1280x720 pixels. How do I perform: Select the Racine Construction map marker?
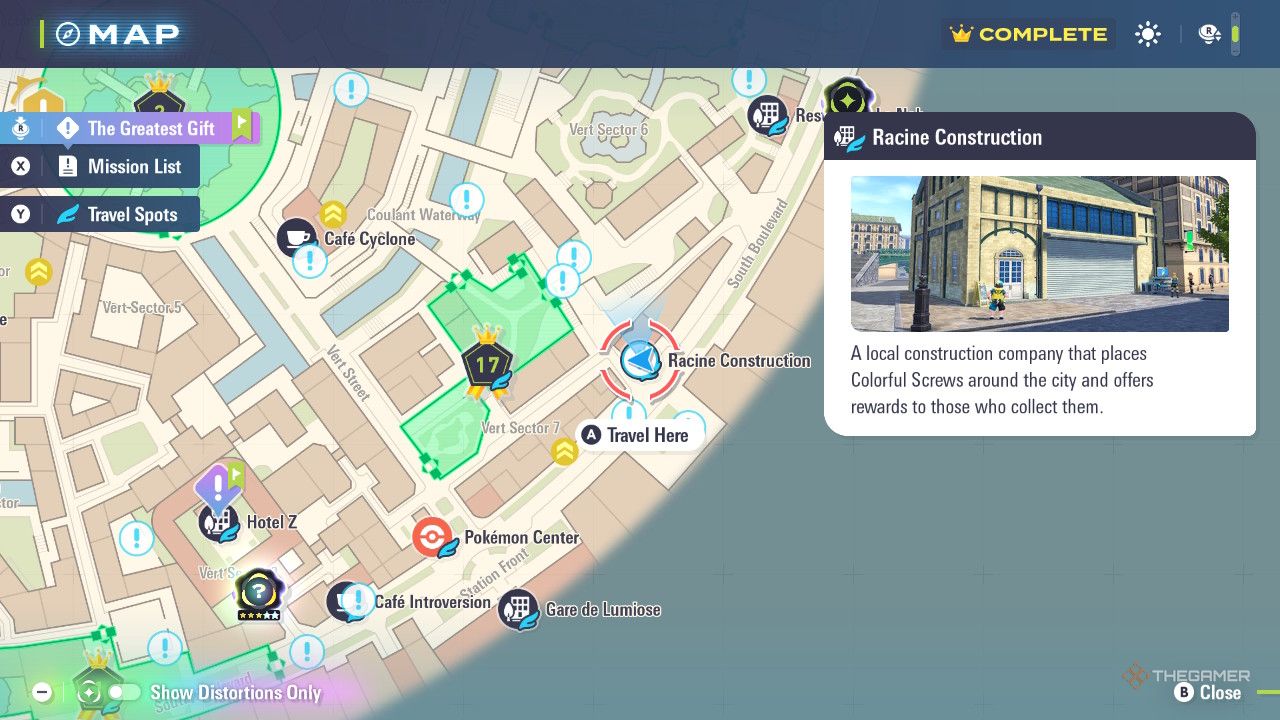(640, 360)
